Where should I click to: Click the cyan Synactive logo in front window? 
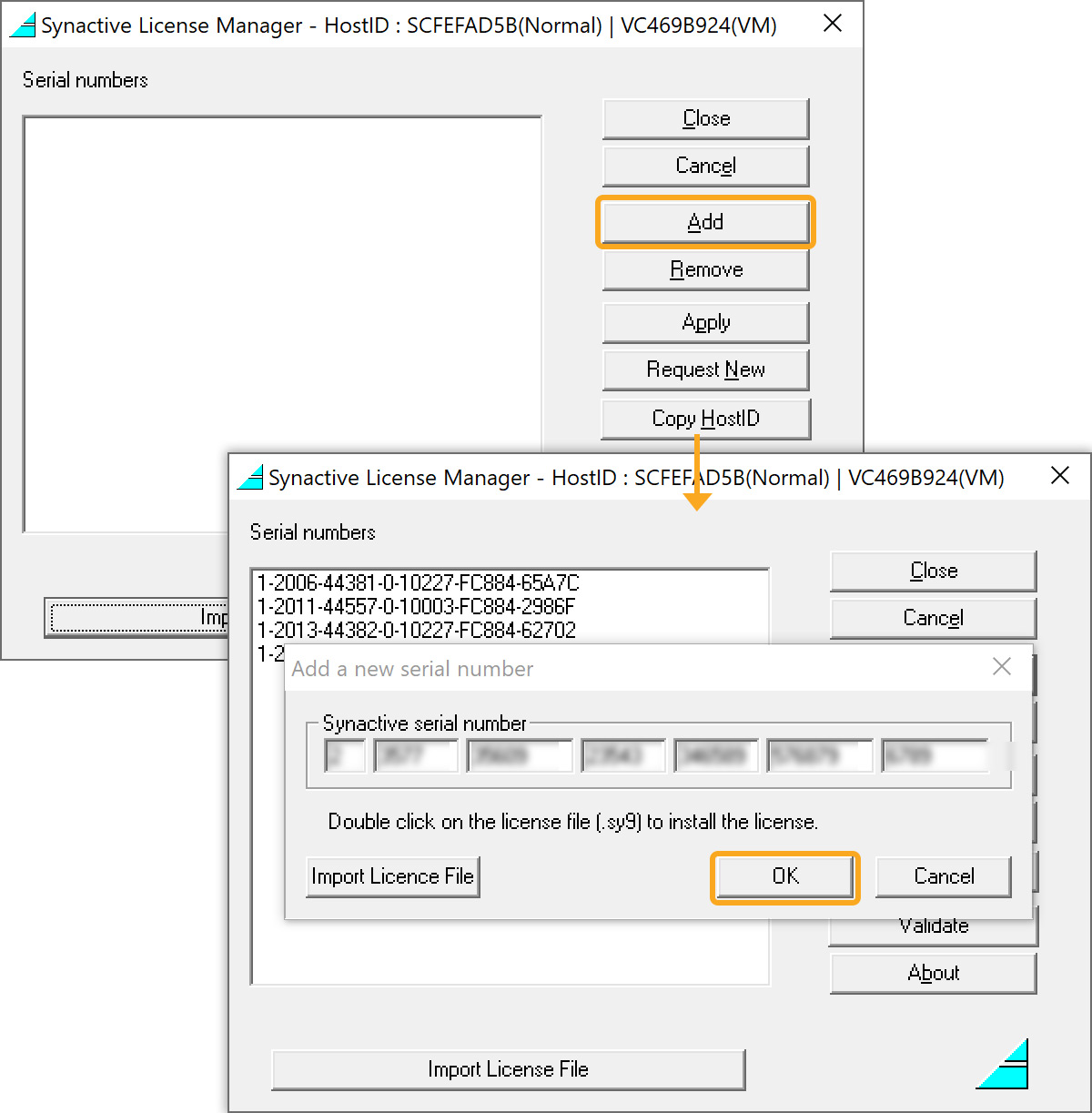[x=1002, y=1064]
